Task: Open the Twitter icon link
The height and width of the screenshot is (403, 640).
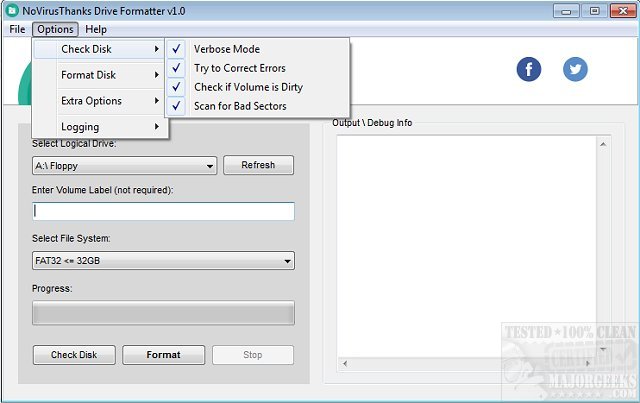Action: point(575,69)
